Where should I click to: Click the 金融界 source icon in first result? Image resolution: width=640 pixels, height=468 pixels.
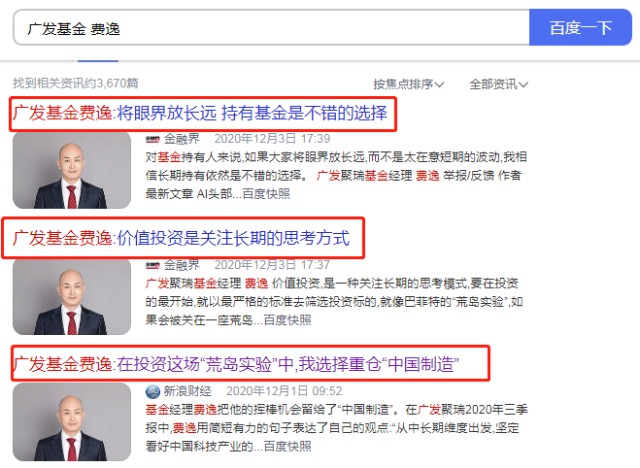(152, 139)
